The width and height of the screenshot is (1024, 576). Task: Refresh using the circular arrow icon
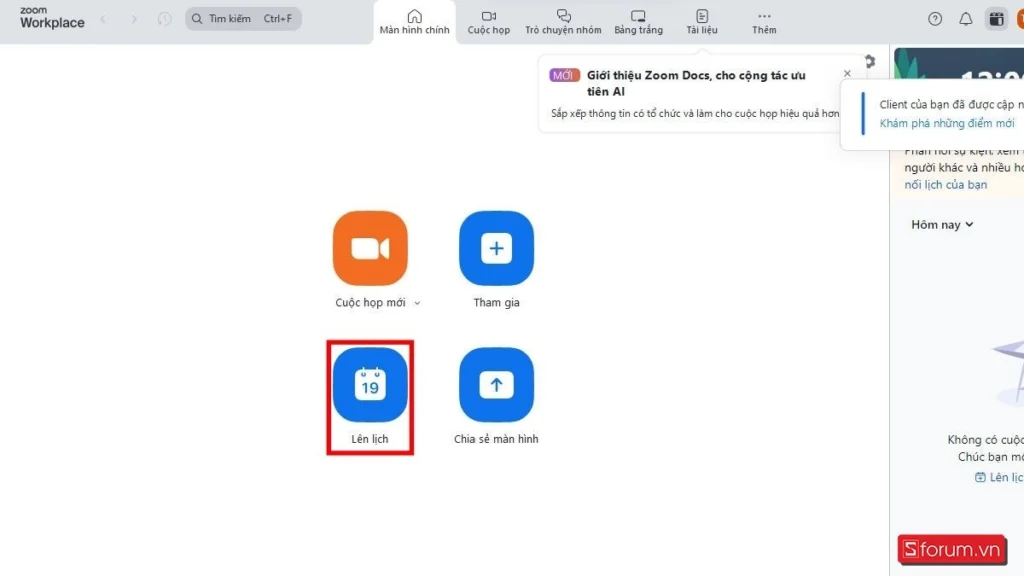tap(162, 17)
